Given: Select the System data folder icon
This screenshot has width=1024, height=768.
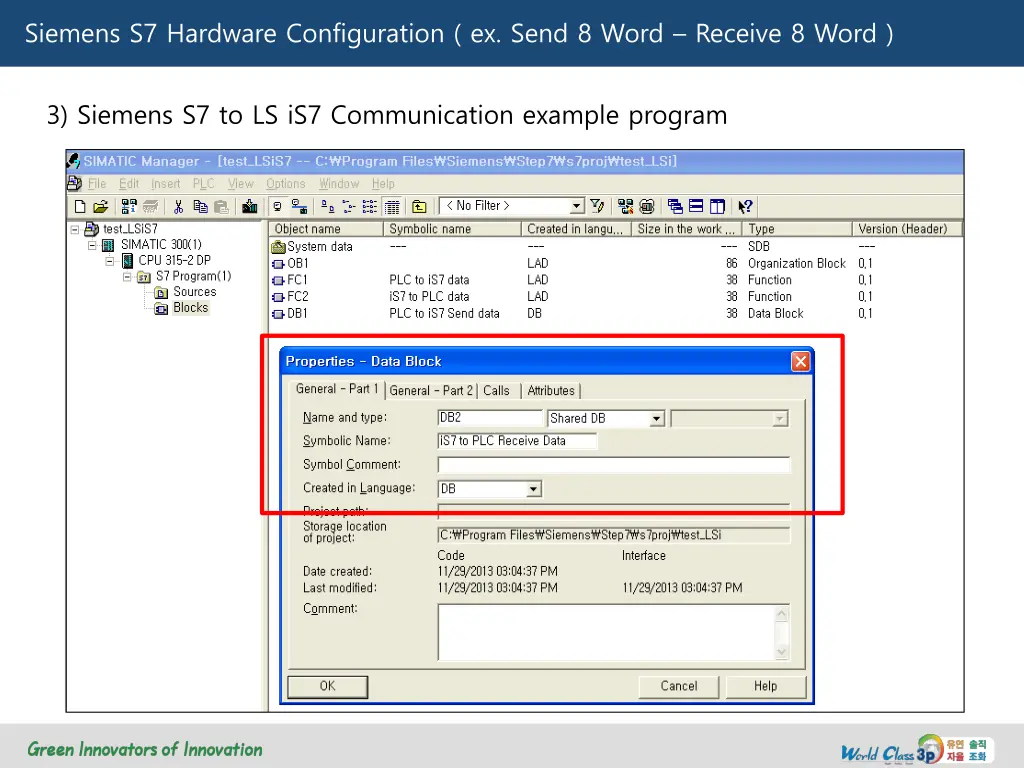Looking at the screenshot, I should 278,247.
